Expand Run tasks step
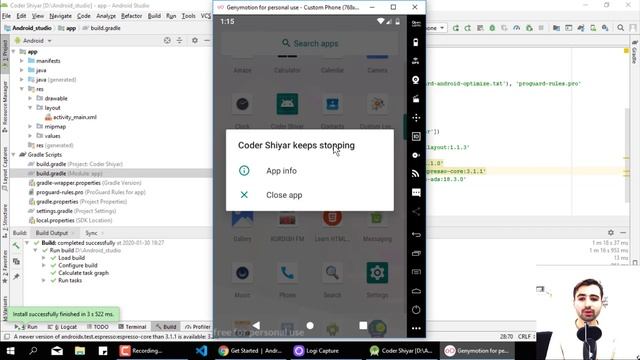 [x=44, y=280]
